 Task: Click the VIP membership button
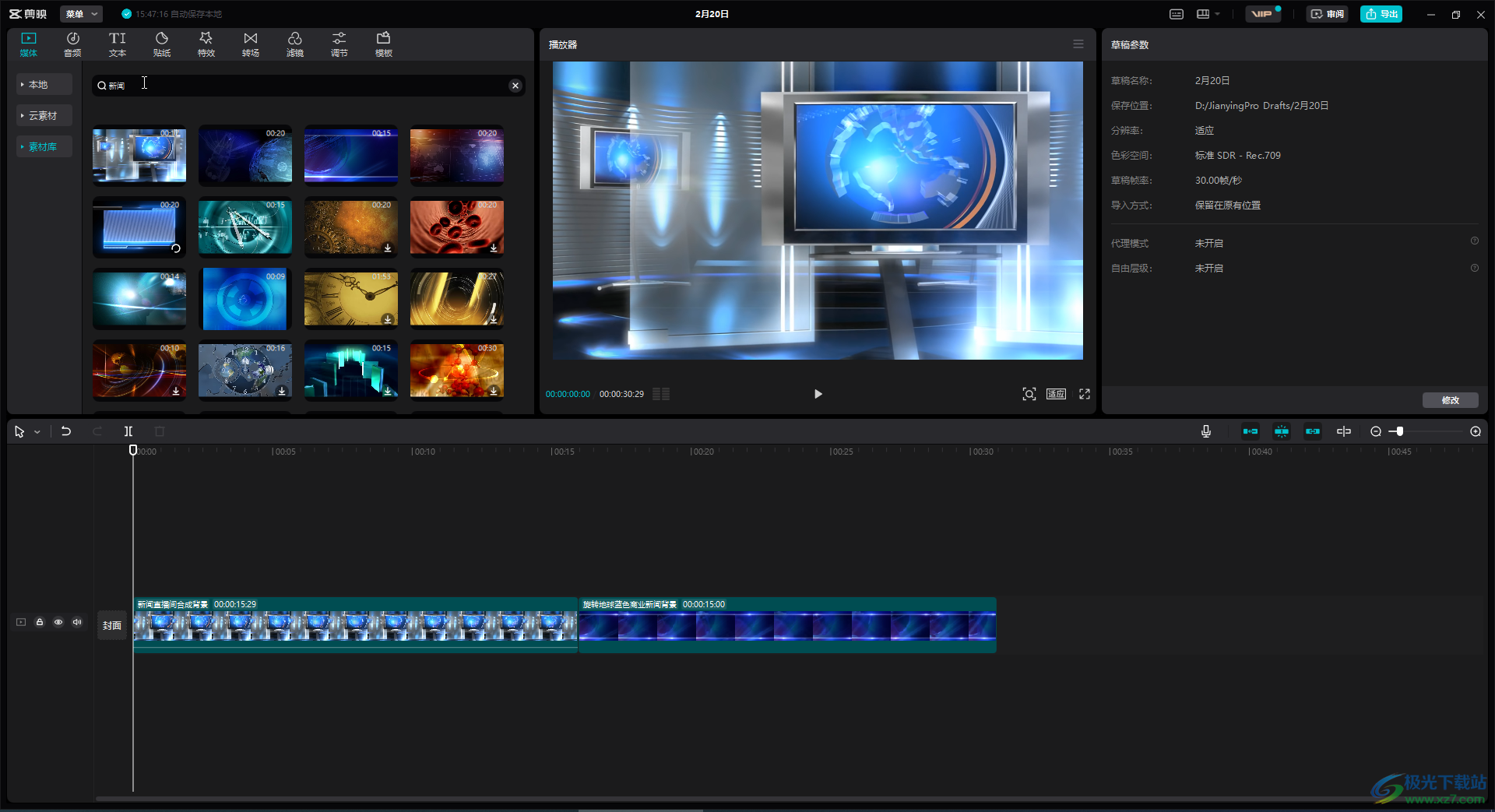click(1262, 14)
